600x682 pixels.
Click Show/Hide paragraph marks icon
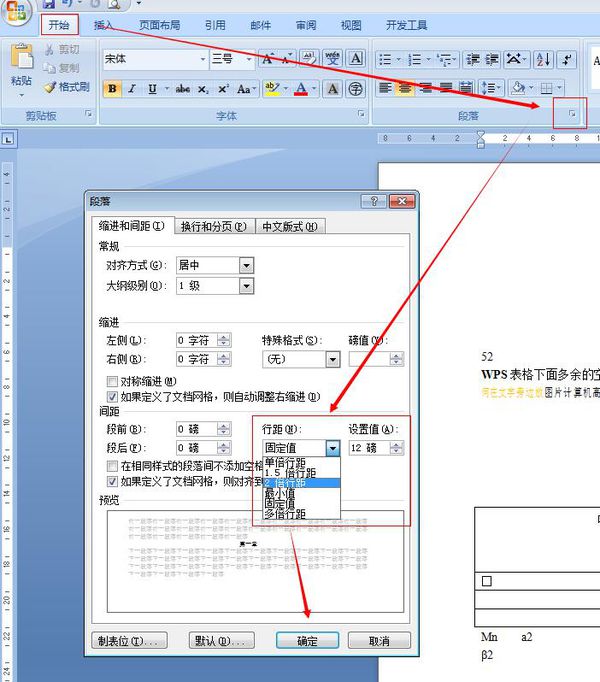[x=567, y=59]
